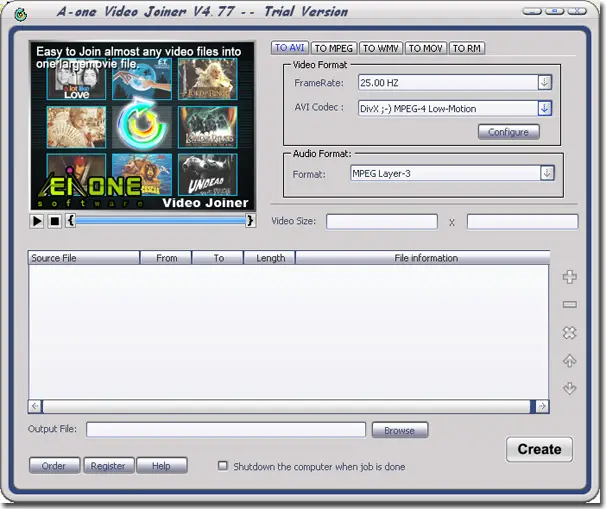Switch to the TO MPEG tab
This screenshot has height=509, width=606.
point(334,48)
